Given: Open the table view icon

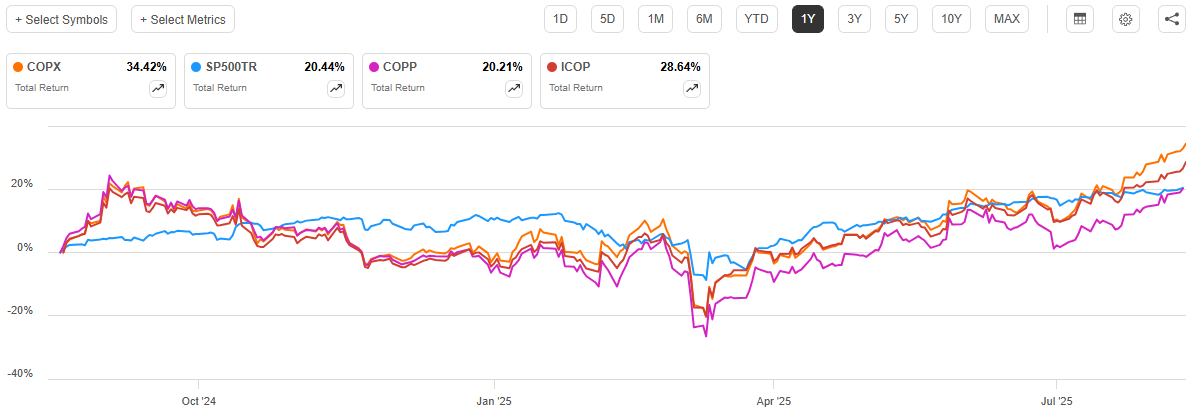Looking at the screenshot, I should point(1080,19).
